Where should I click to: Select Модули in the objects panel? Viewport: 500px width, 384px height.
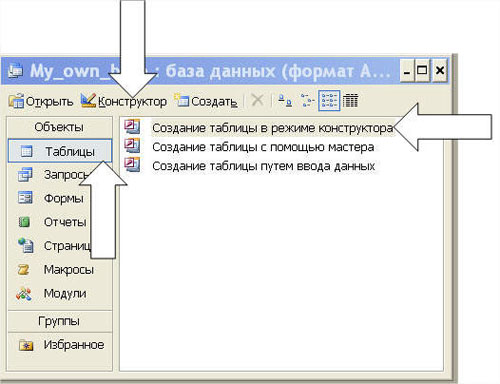click(x=60, y=293)
